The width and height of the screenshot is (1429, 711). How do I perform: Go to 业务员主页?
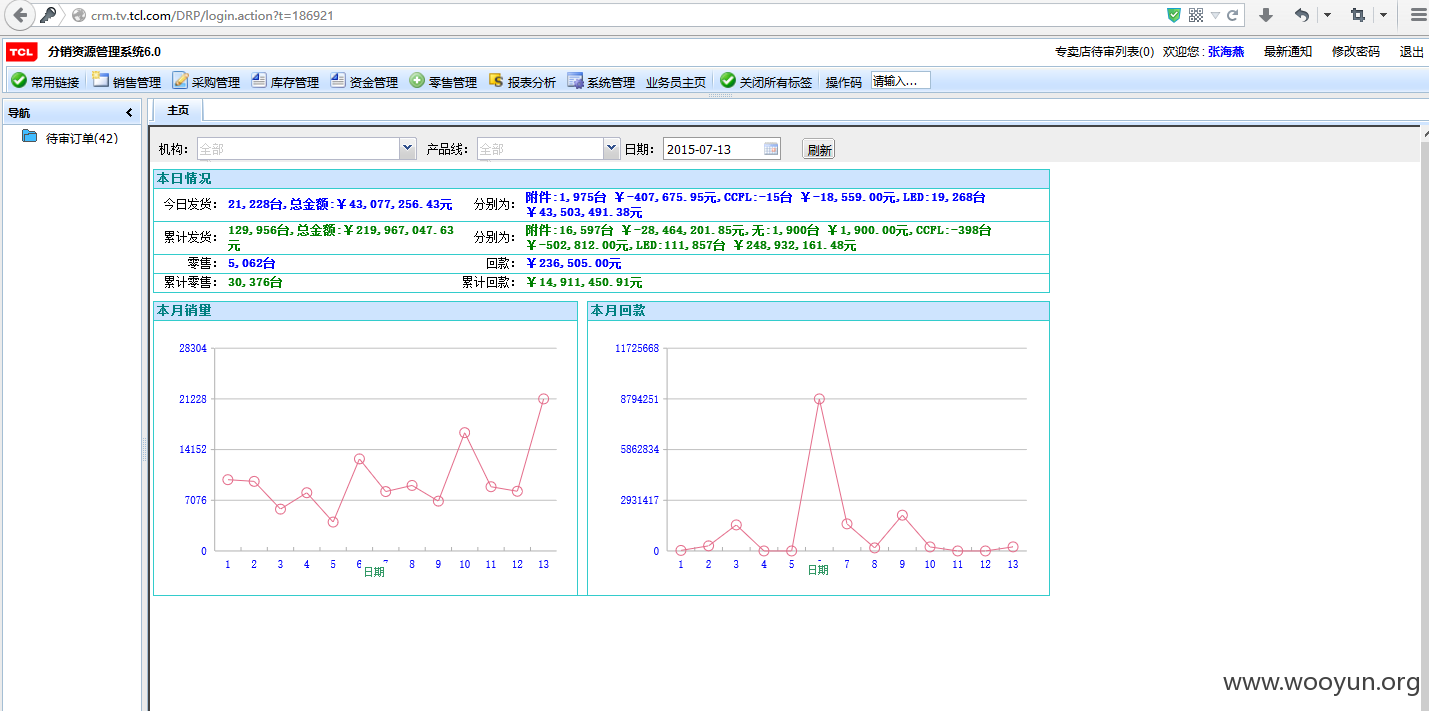point(676,82)
